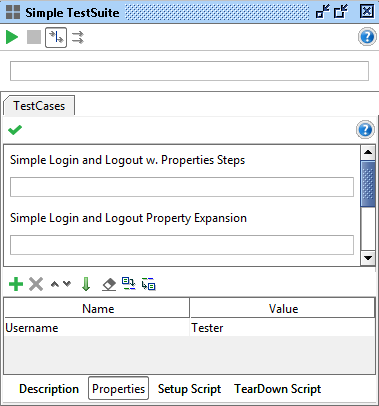Toggle sequential TestCase run mode
The height and width of the screenshot is (406, 379).
point(56,37)
